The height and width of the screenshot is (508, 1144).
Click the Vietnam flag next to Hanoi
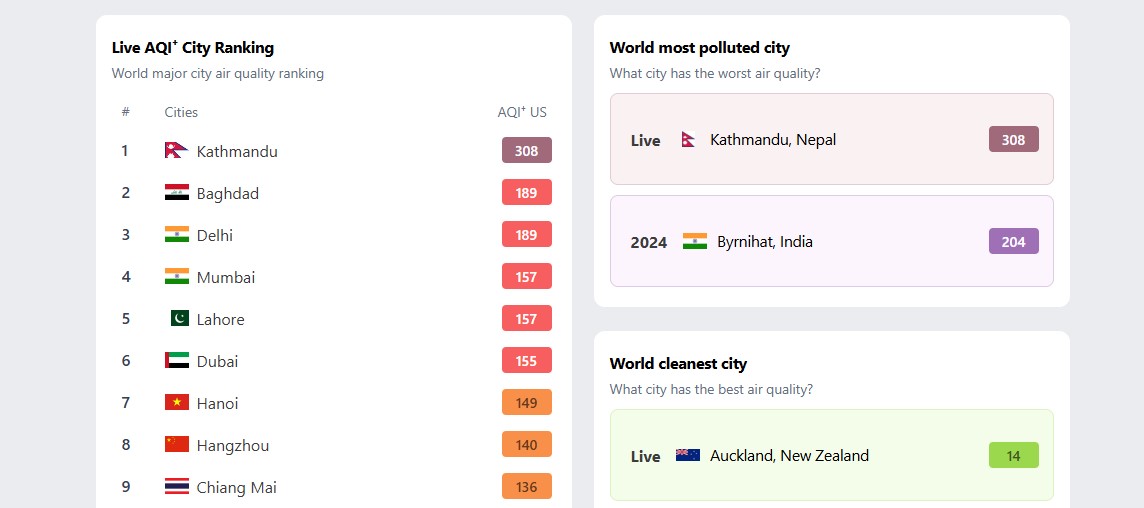(176, 403)
